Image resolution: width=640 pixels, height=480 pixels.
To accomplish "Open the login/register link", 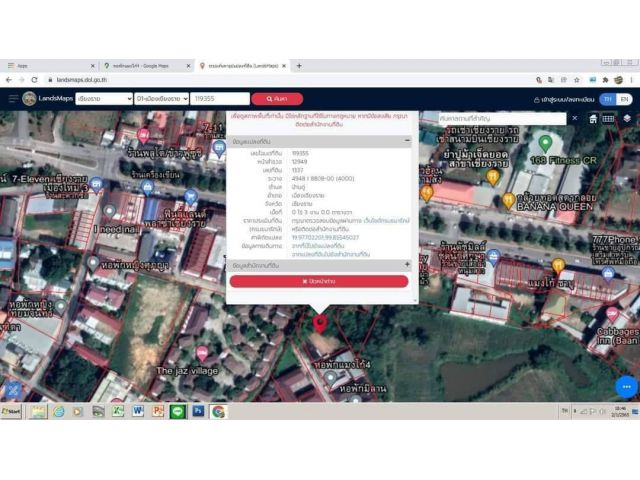I will point(564,99).
